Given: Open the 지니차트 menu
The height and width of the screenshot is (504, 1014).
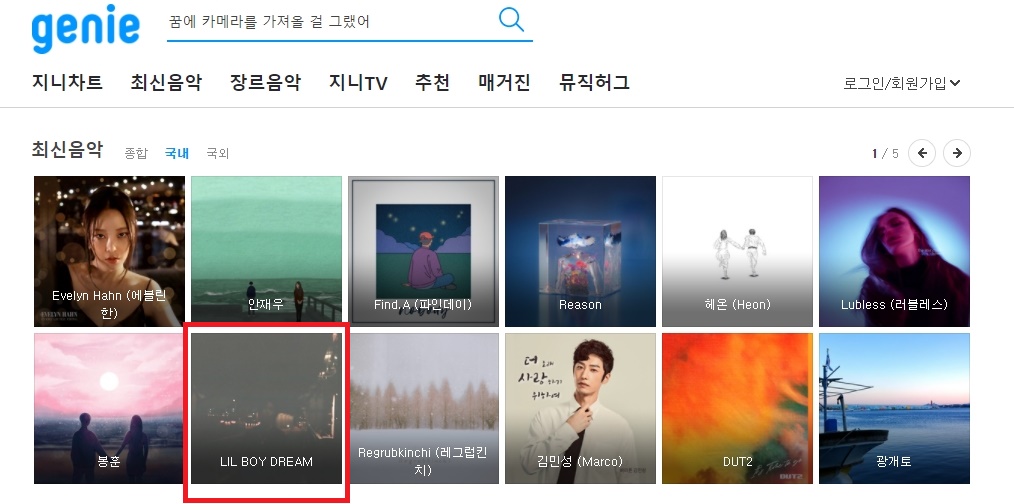Looking at the screenshot, I should [67, 82].
